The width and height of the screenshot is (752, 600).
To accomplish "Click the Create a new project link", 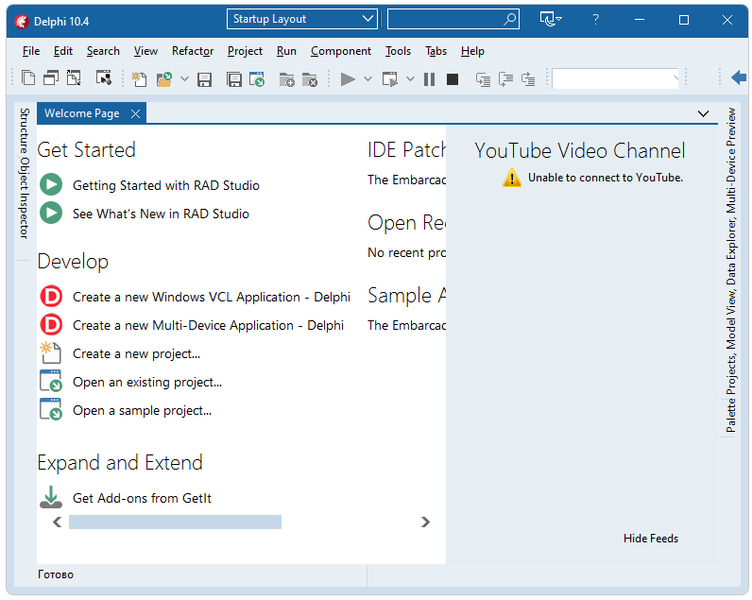I will pos(137,353).
